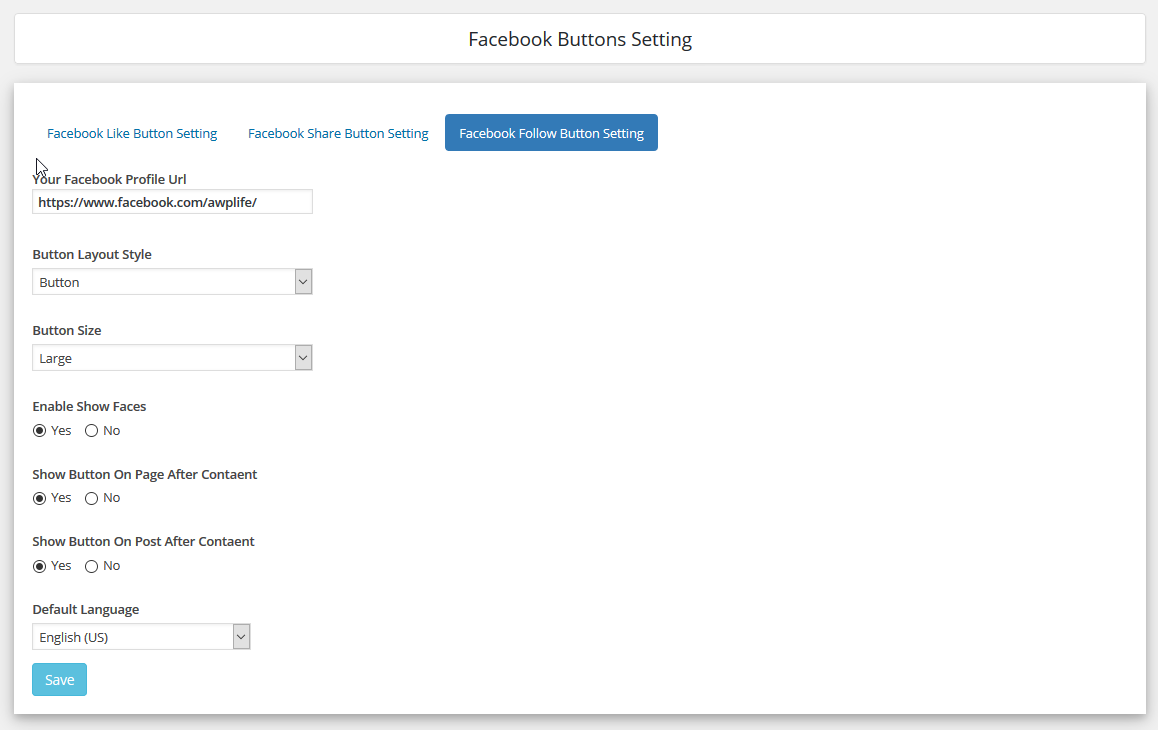Set Yes for Show Button On Post

40,567
